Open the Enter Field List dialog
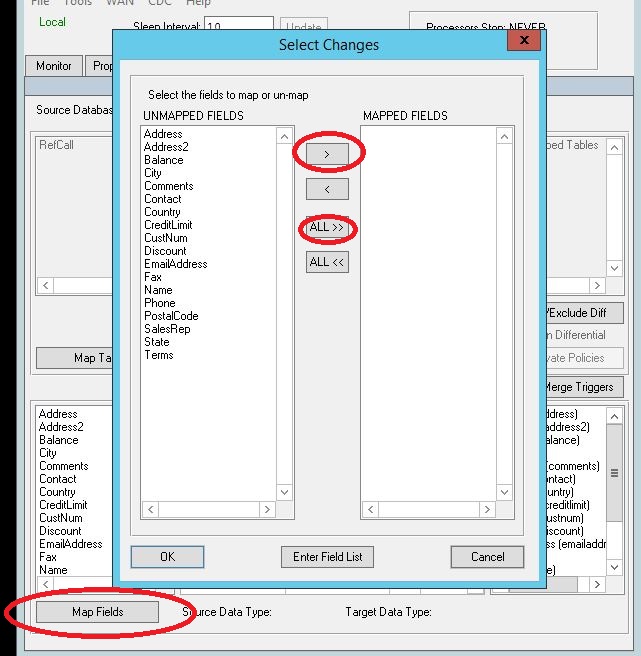Viewport: 641px width, 656px height. (x=327, y=557)
